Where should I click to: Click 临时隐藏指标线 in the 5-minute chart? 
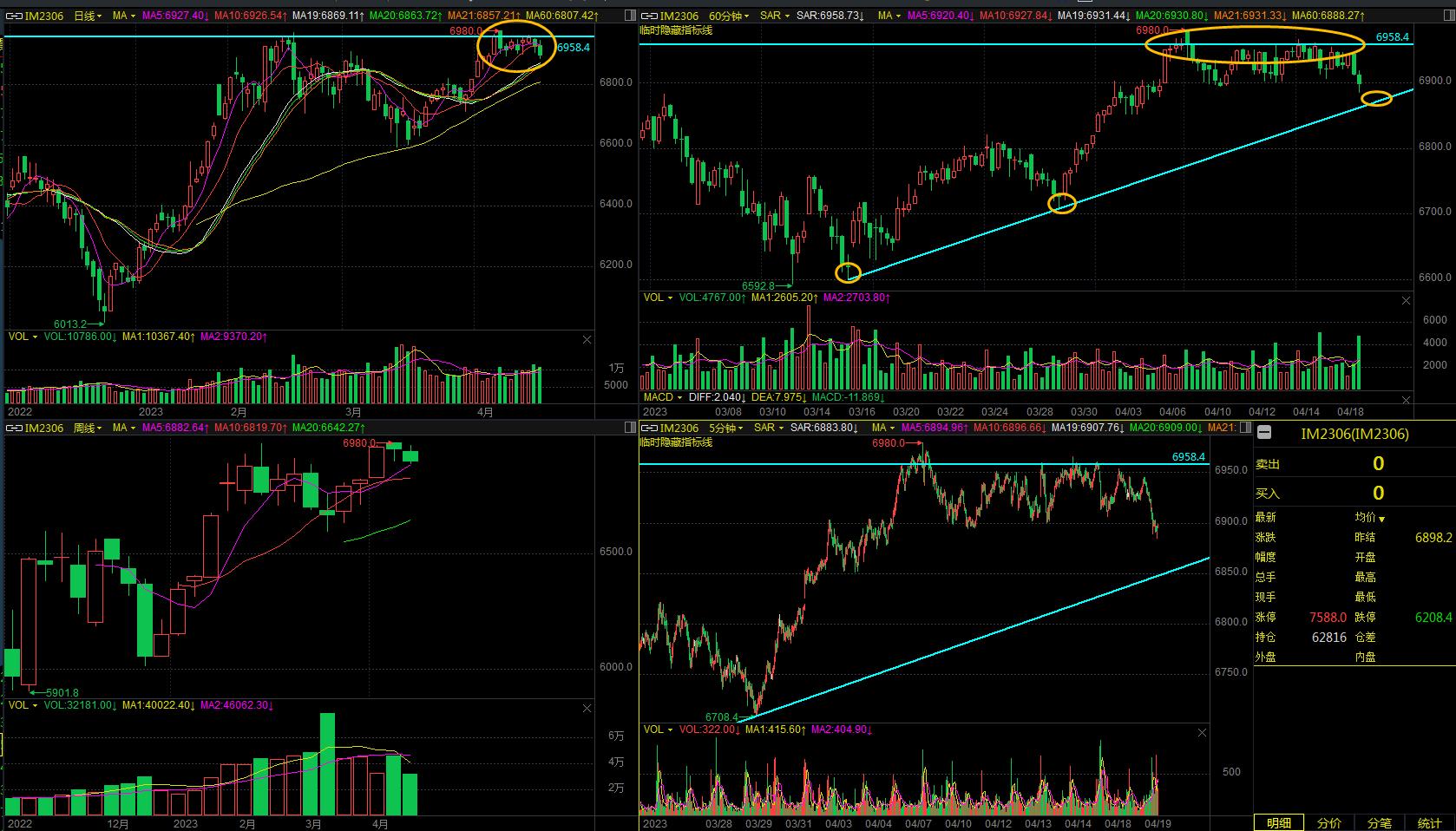(x=676, y=442)
